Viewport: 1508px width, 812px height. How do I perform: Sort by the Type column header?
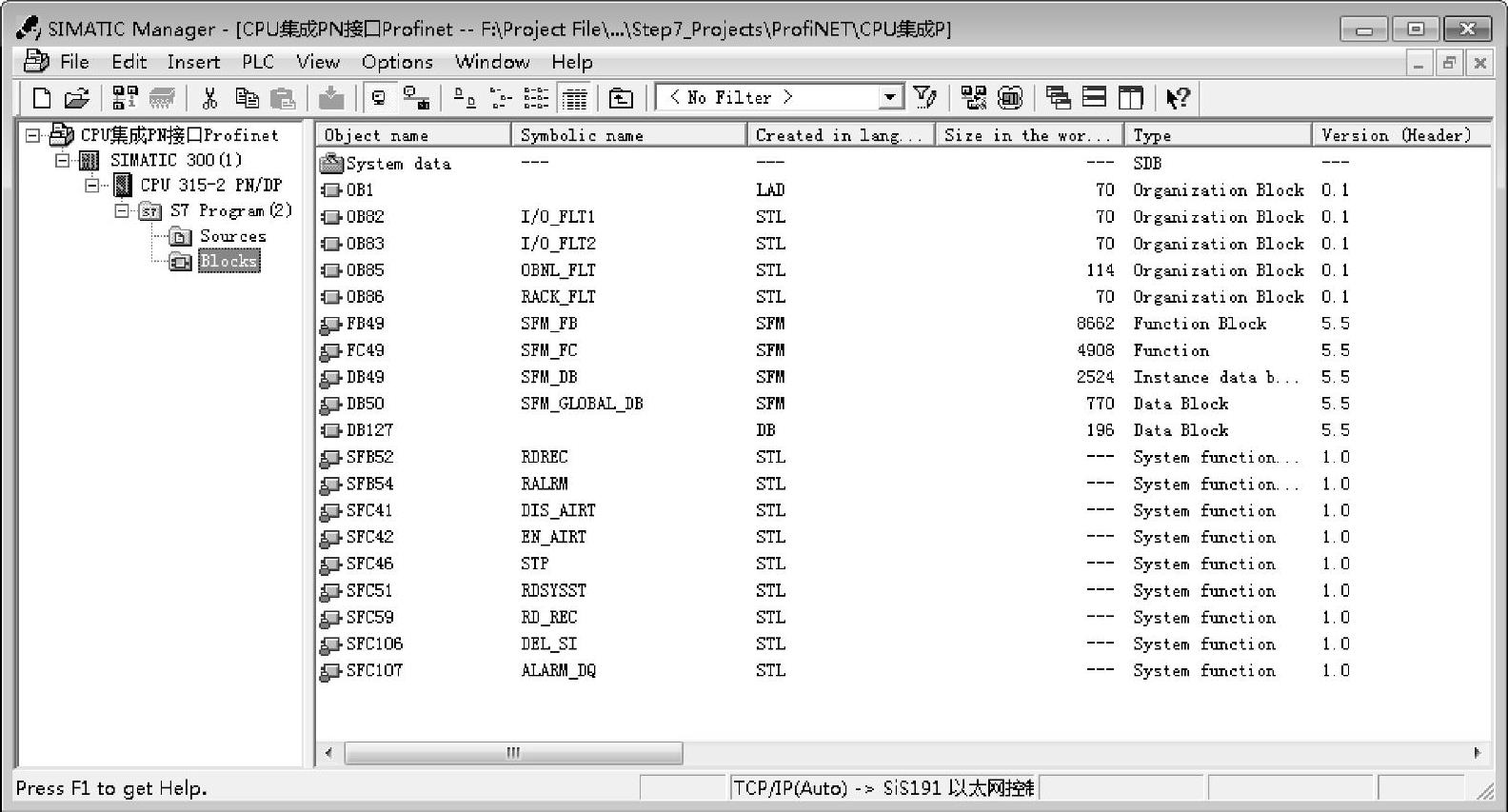click(1218, 135)
